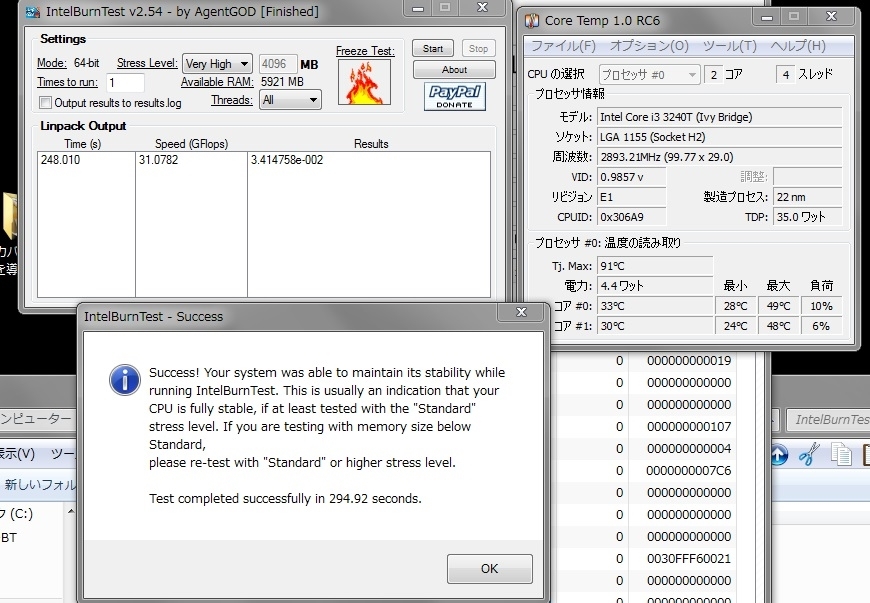Click the scroll-up arrow in Explorer folder pane
This screenshot has height=603, width=870.
(x=70, y=511)
